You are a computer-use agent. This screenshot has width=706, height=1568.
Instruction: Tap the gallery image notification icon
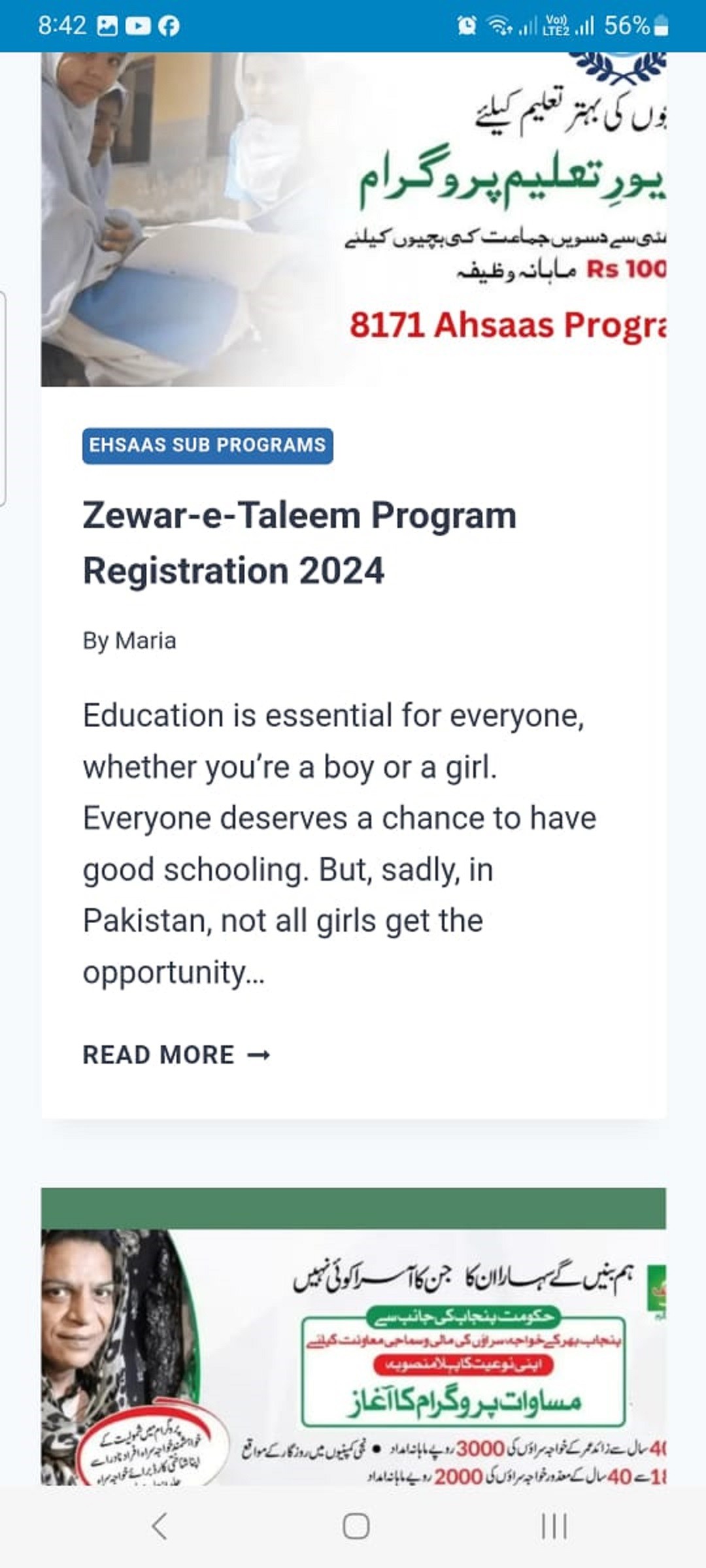(107, 26)
